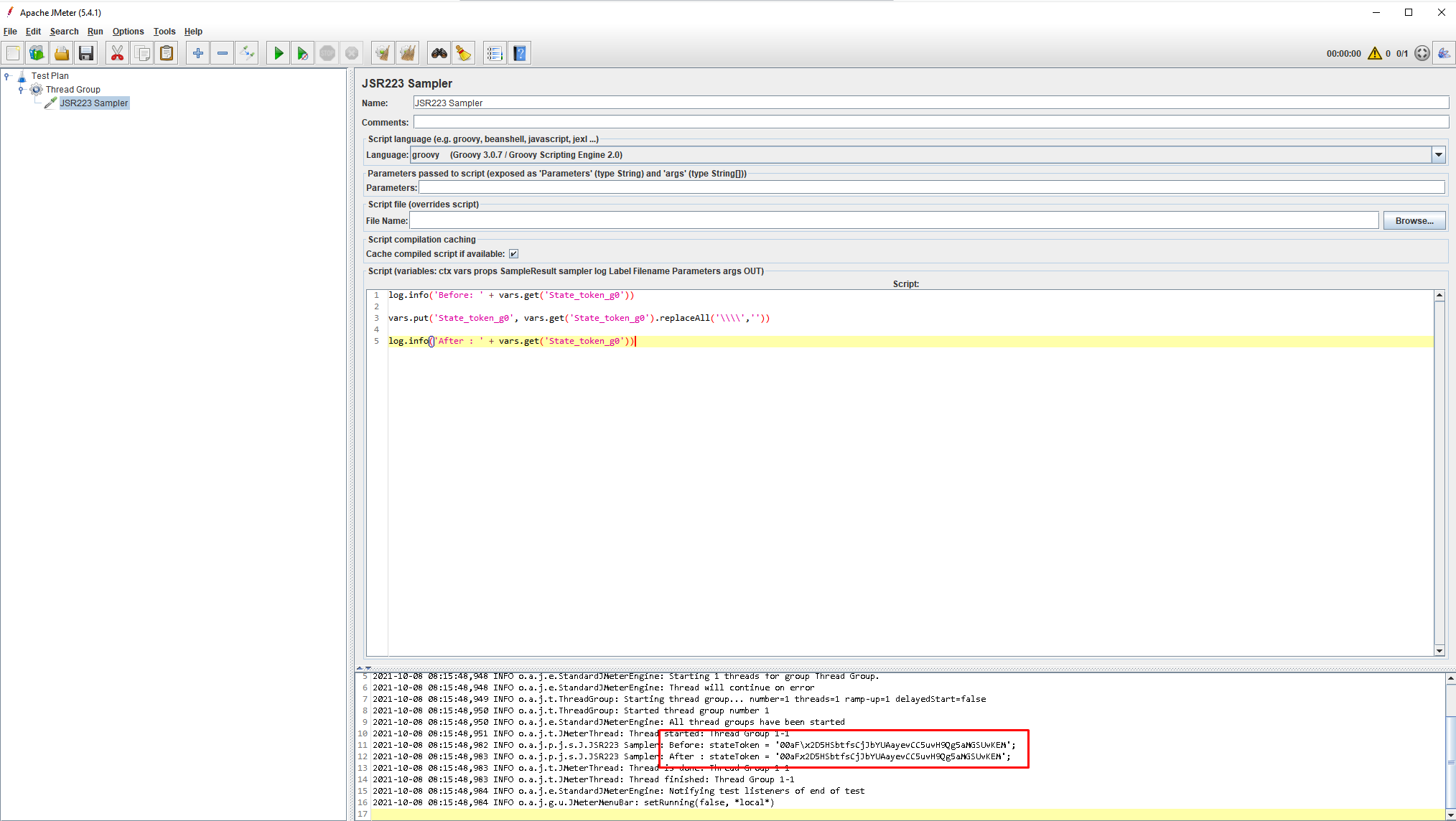
Task: Click the Clear All brooms icon
Action: [408, 53]
